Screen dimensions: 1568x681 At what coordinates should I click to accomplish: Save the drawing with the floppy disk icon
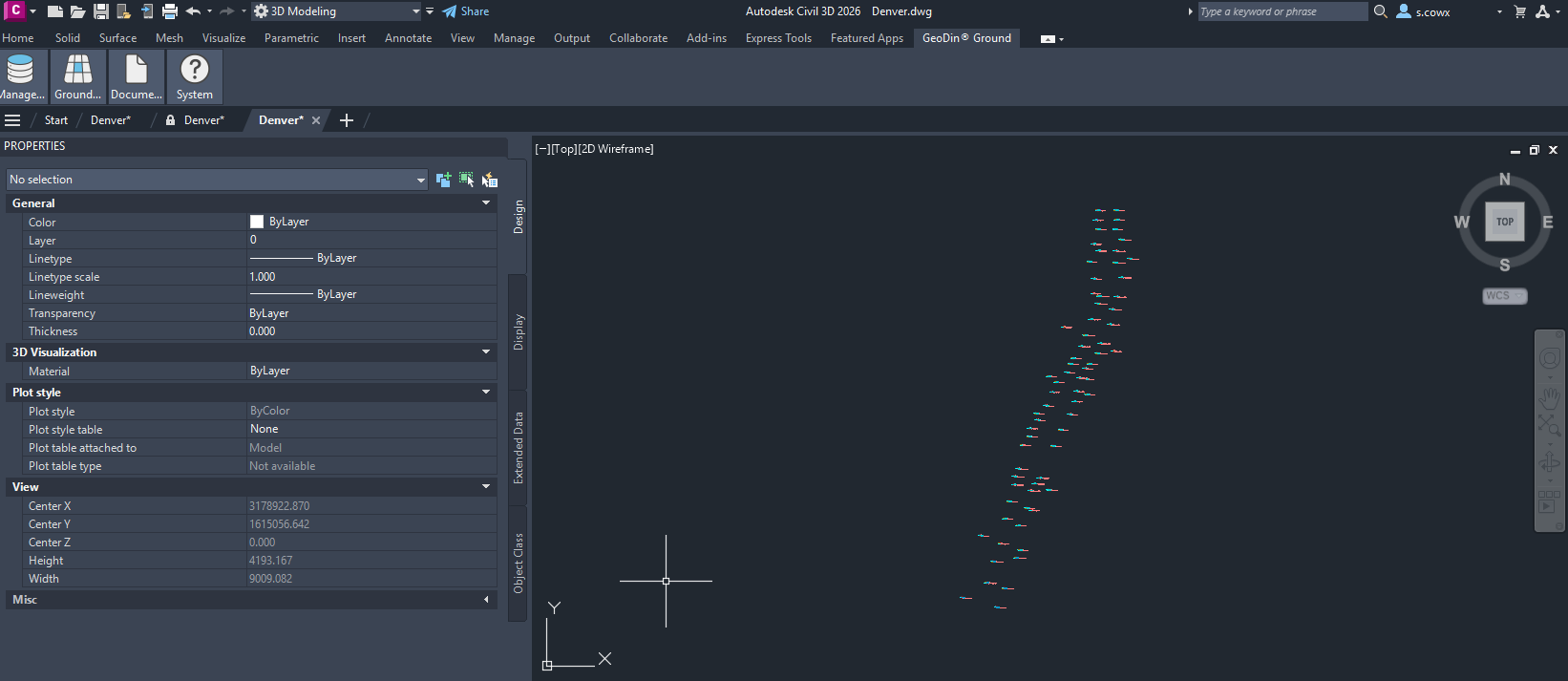coord(100,11)
